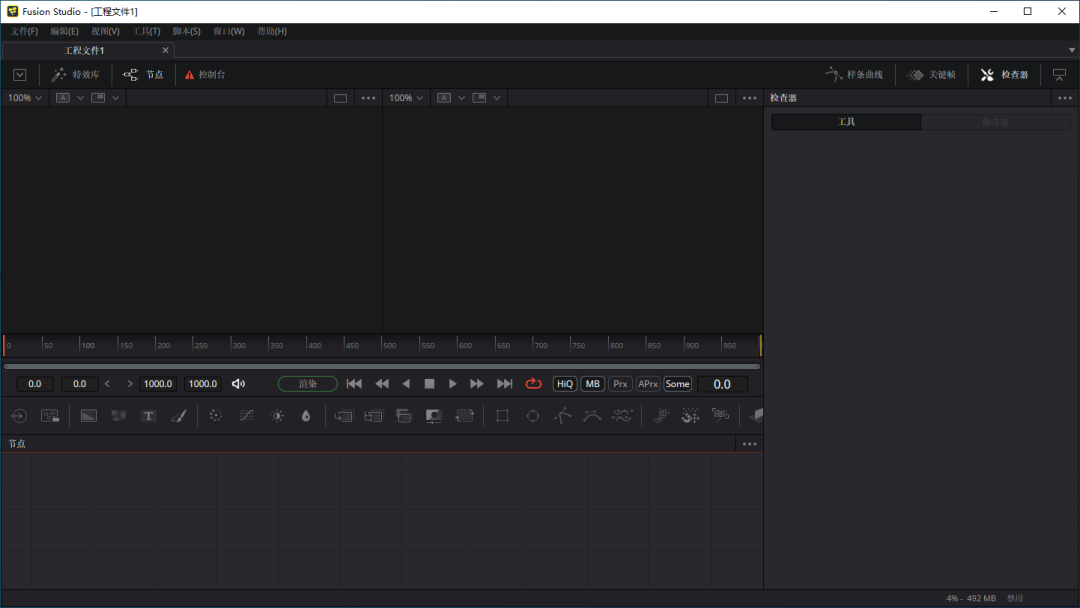Add a Paint node with brush icon

click(x=178, y=416)
